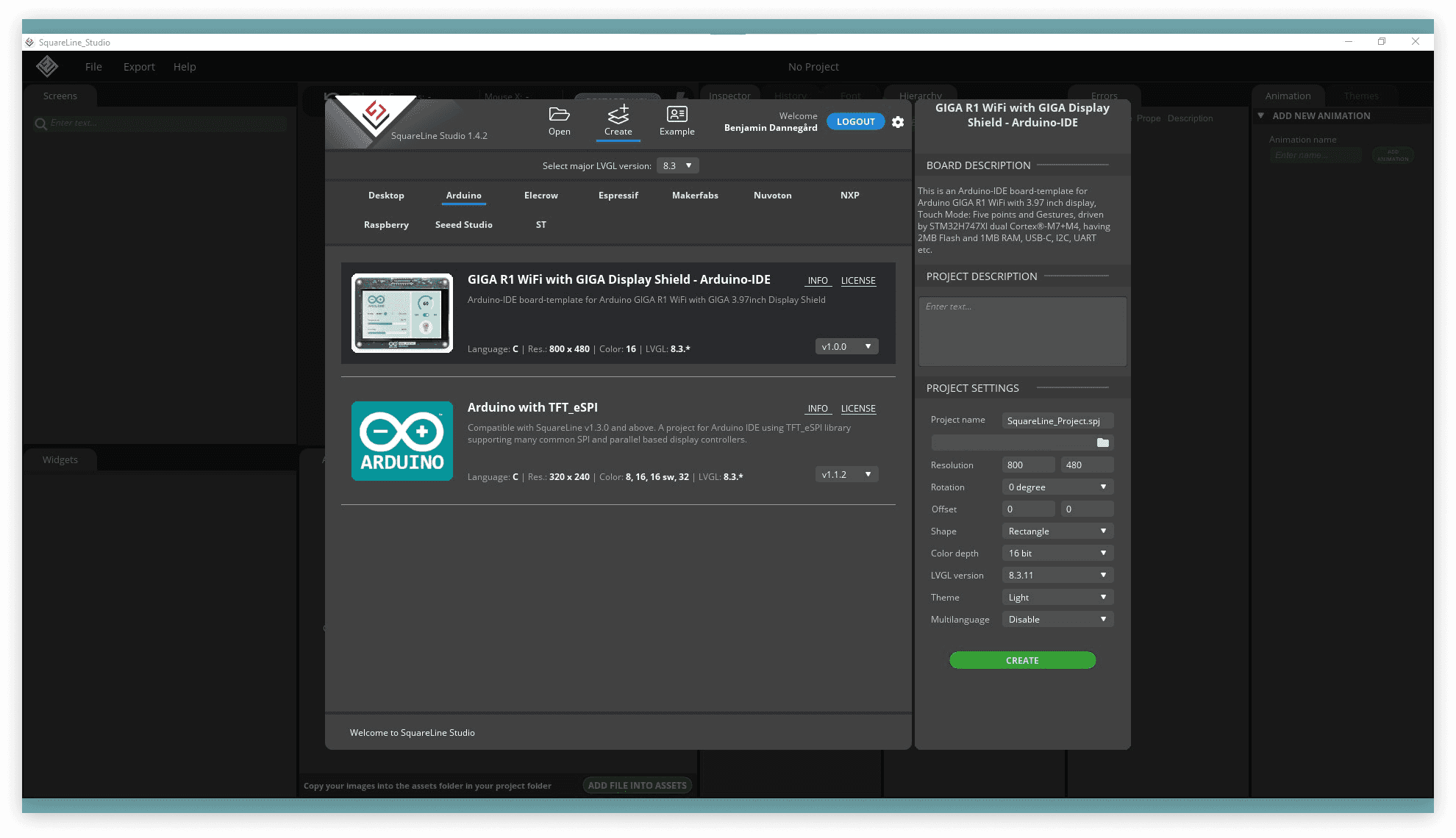Click the SquareLine logo in the menu bar

47,66
